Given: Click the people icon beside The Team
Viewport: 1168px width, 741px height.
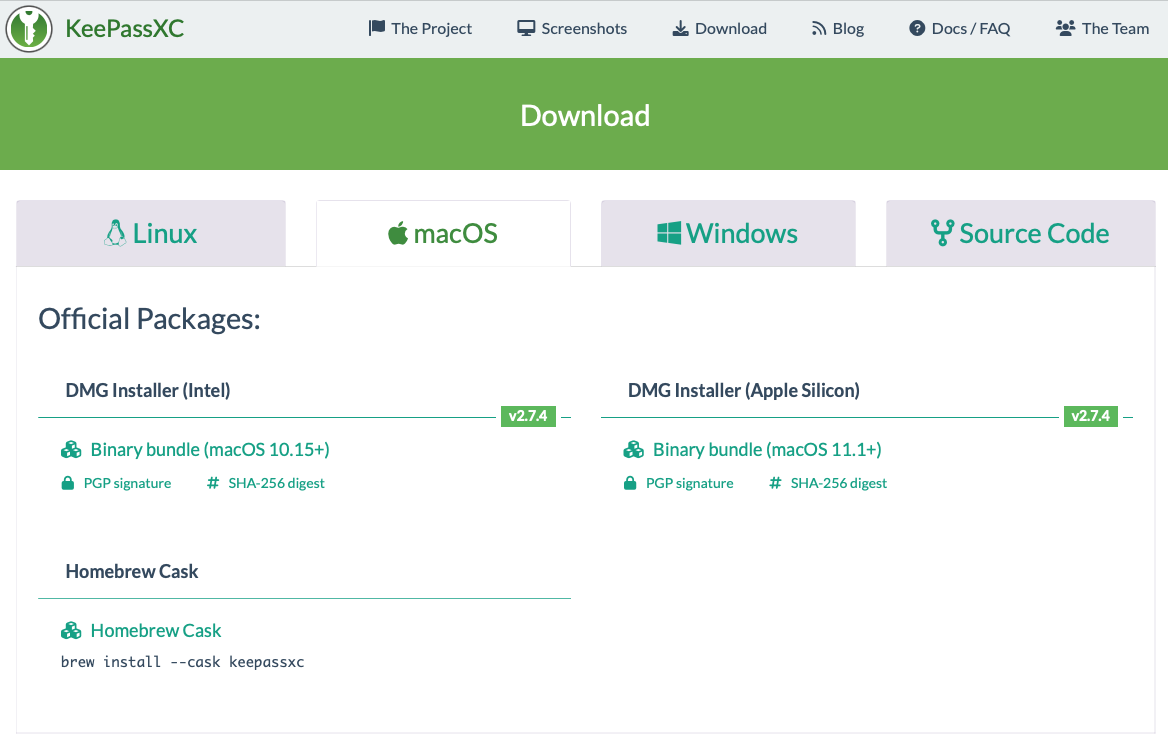Looking at the screenshot, I should pos(1065,28).
